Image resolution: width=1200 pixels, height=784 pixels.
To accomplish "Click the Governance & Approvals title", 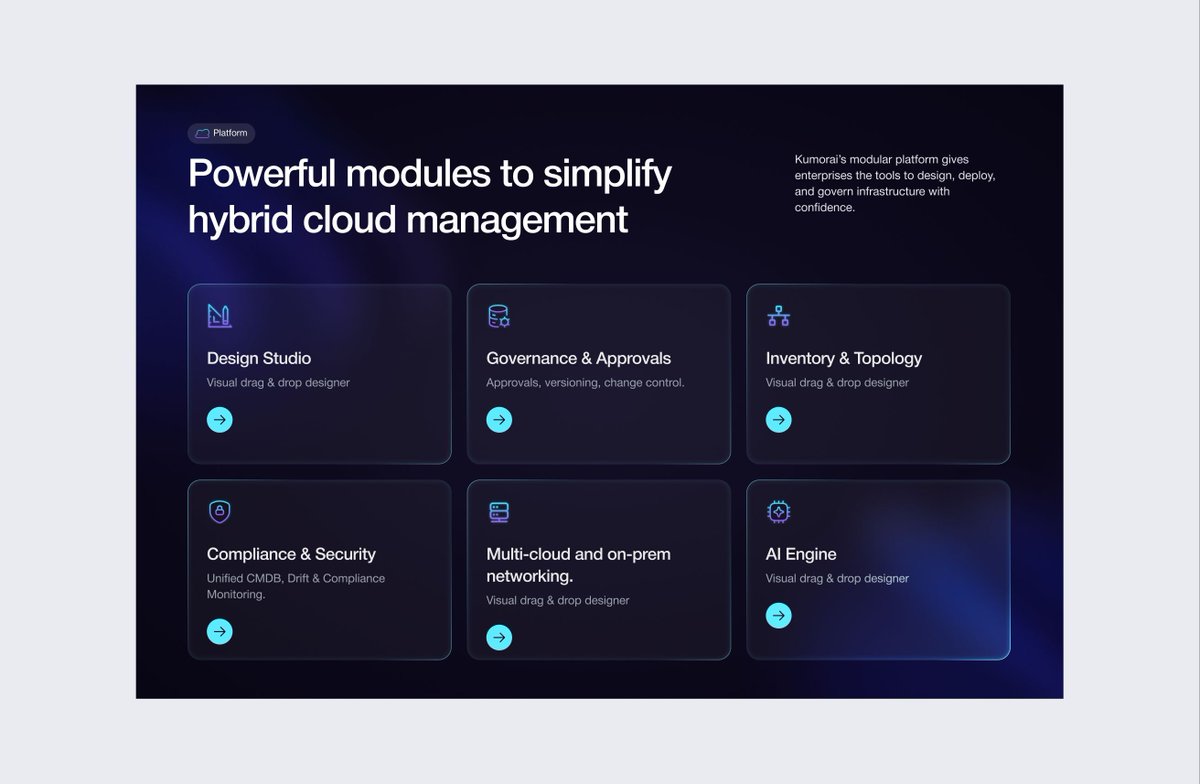I will click(x=579, y=358).
